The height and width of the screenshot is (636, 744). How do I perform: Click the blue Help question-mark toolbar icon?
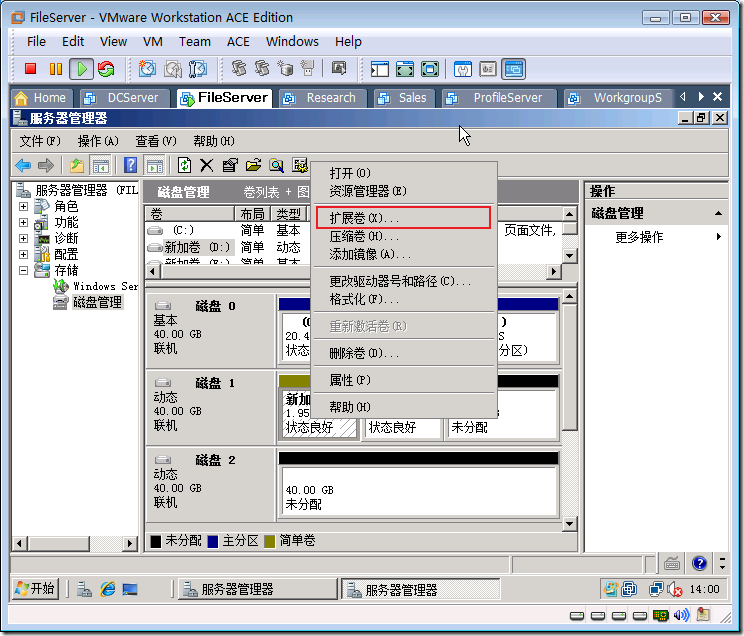(x=130, y=165)
